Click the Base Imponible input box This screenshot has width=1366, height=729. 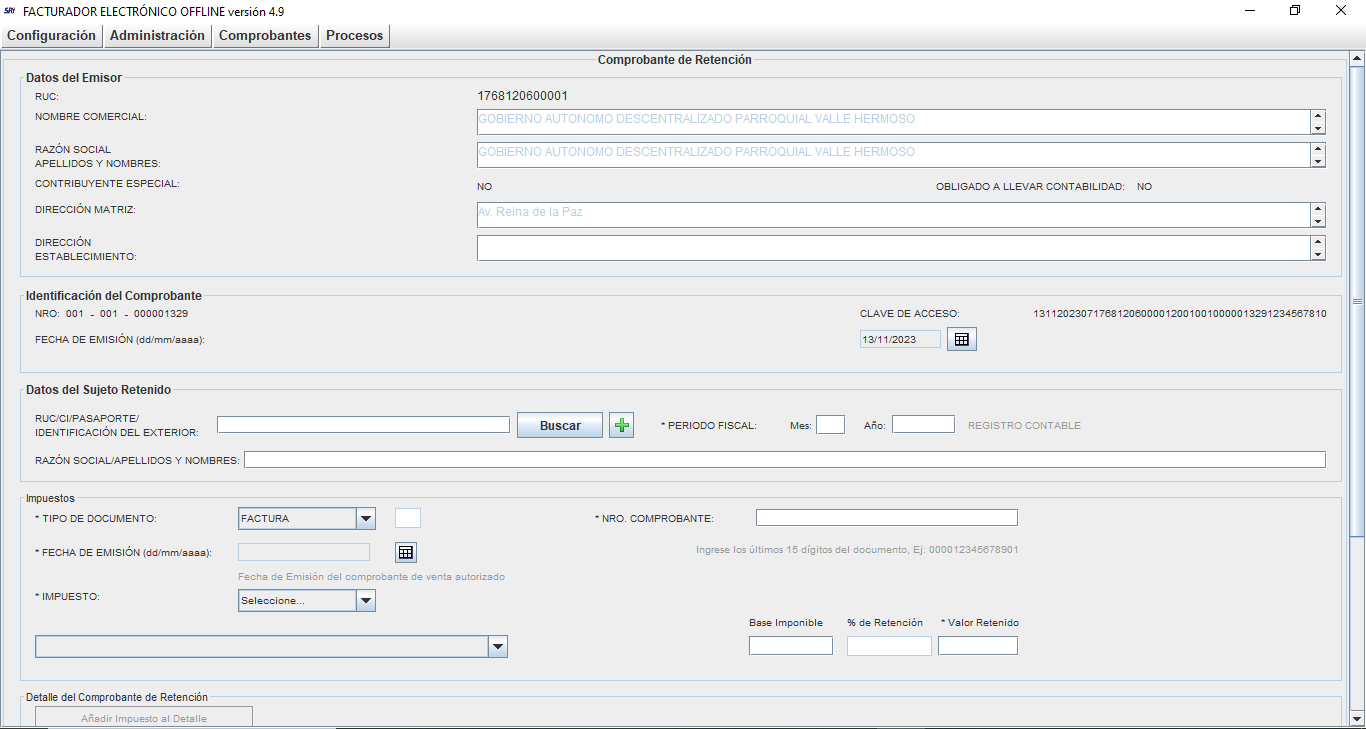pyautogui.click(x=790, y=646)
